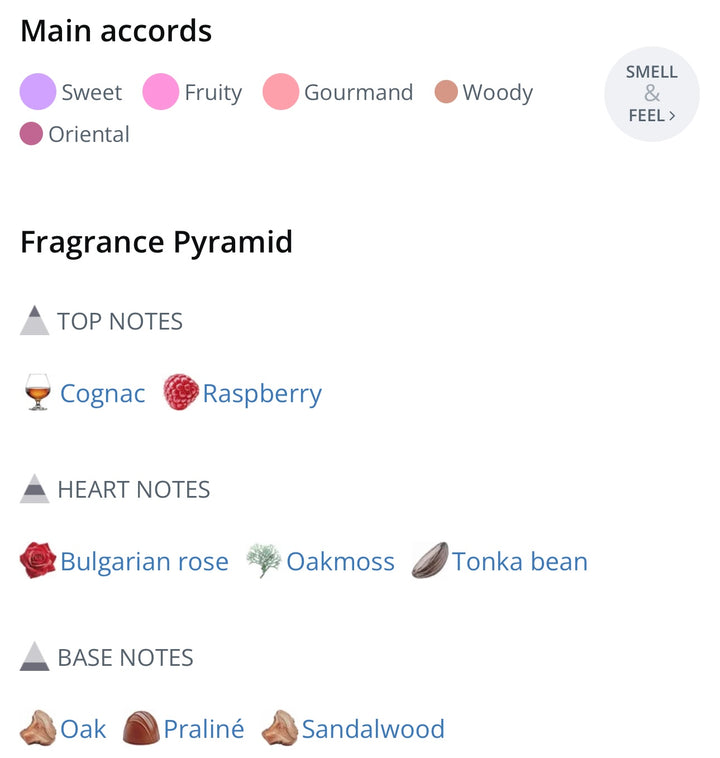Follow the Bulgarian rose link
720x758 pixels.
(x=144, y=561)
